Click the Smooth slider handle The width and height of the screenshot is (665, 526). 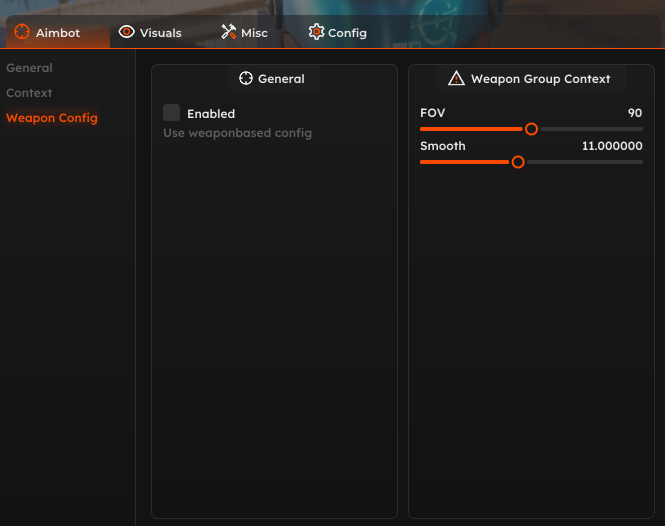(x=518, y=162)
